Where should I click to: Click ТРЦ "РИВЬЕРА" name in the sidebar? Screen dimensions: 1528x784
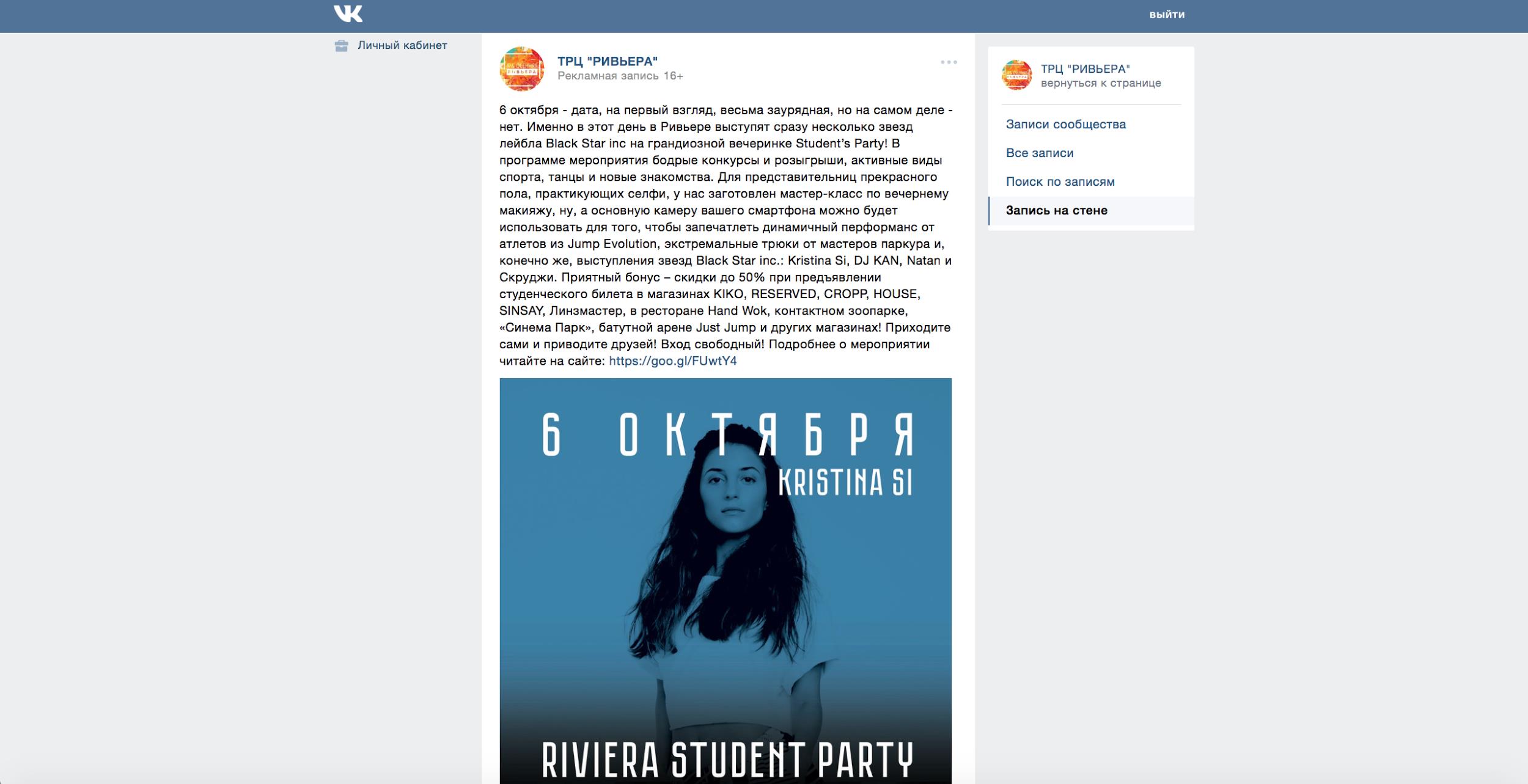point(1085,69)
